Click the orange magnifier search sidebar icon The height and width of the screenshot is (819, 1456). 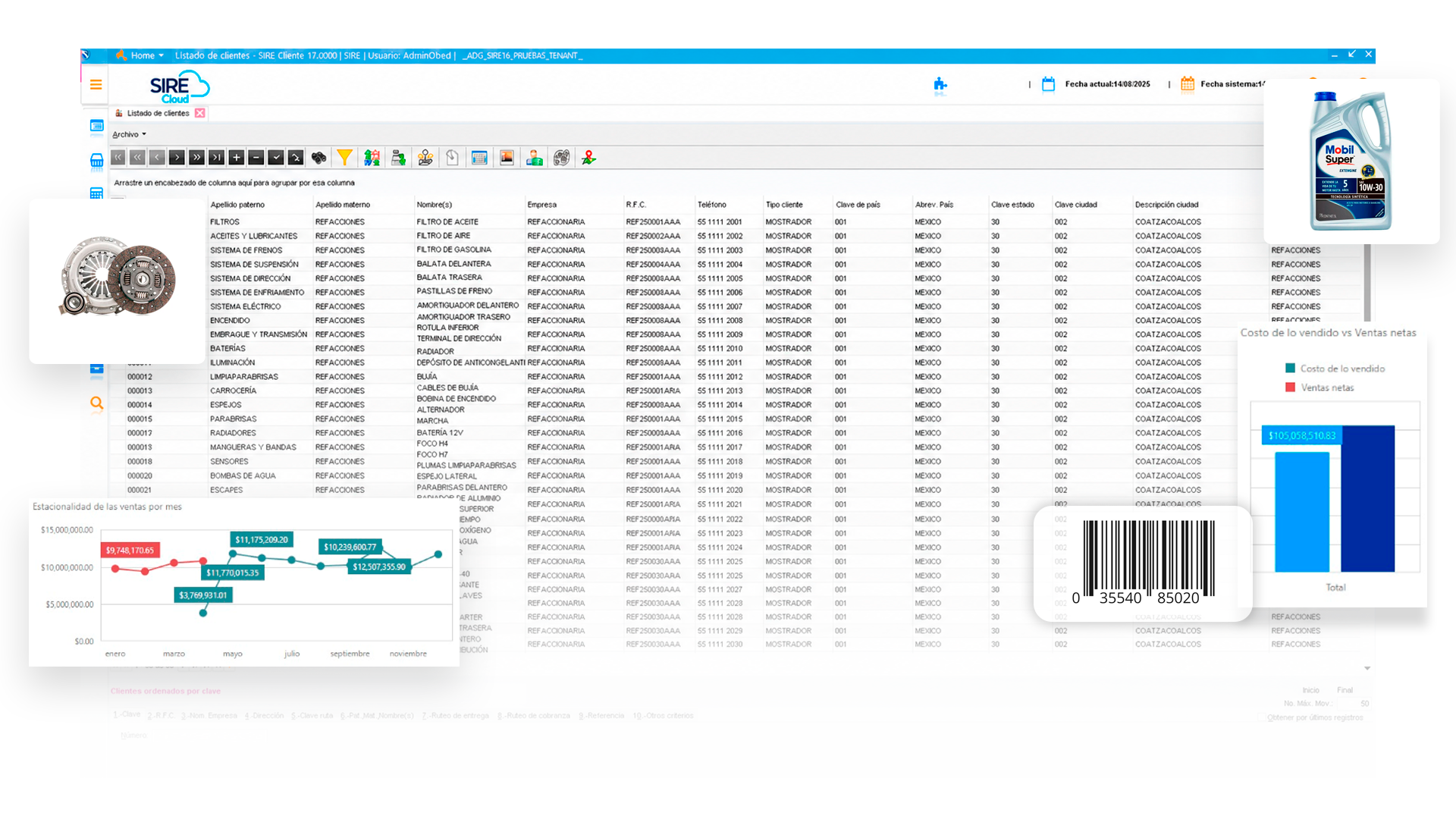(96, 403)
